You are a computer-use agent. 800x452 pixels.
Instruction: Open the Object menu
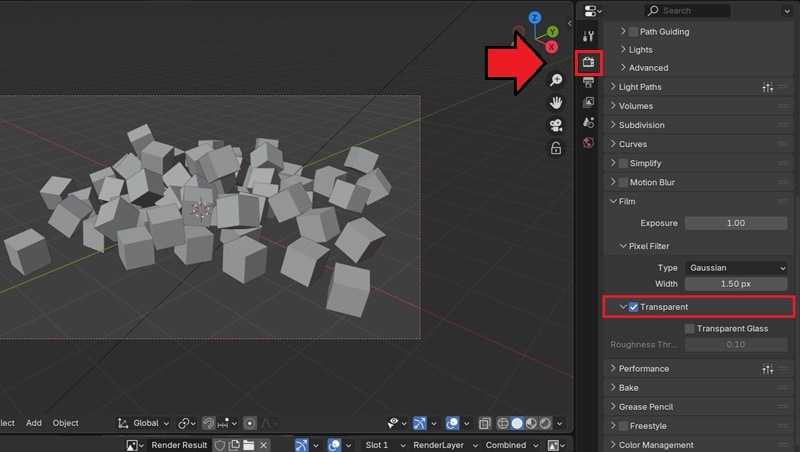65,423
